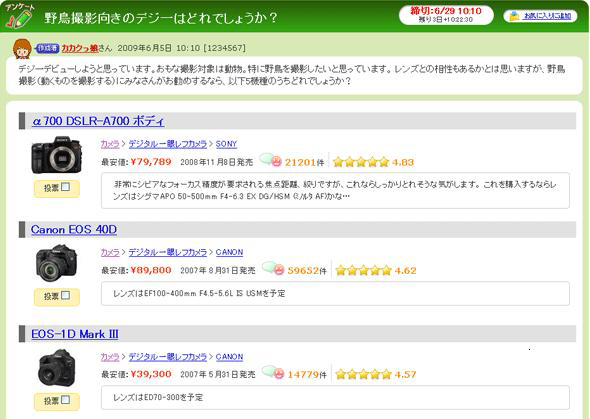590x419 pixels.
Task: Click CANON breadcrumb under Canon EOS 40D
Action: 229,252
